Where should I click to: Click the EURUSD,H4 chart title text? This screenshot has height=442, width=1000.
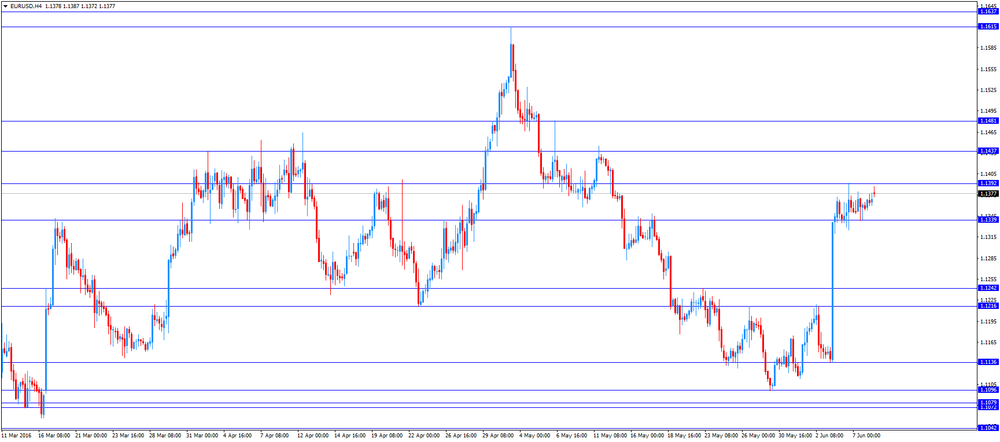pyautogui.click(x=26, y=6)
